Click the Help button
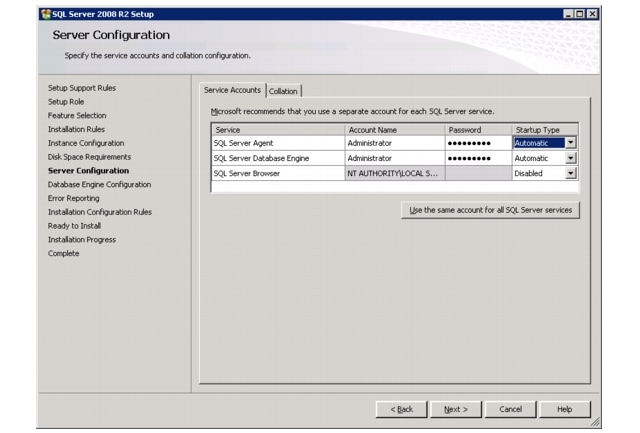 (565, 409)
